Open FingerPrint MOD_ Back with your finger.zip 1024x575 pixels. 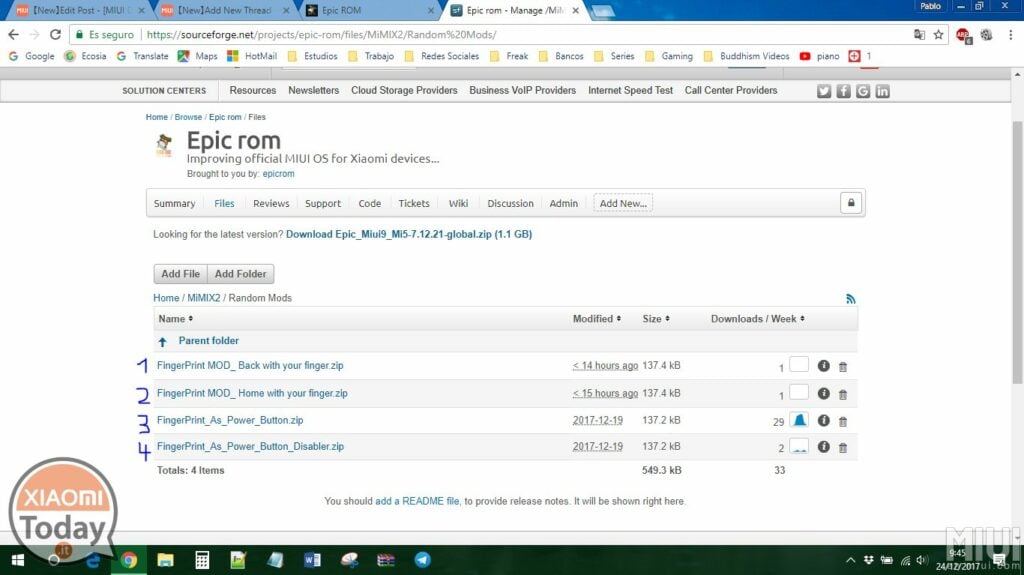click(250, 365)
